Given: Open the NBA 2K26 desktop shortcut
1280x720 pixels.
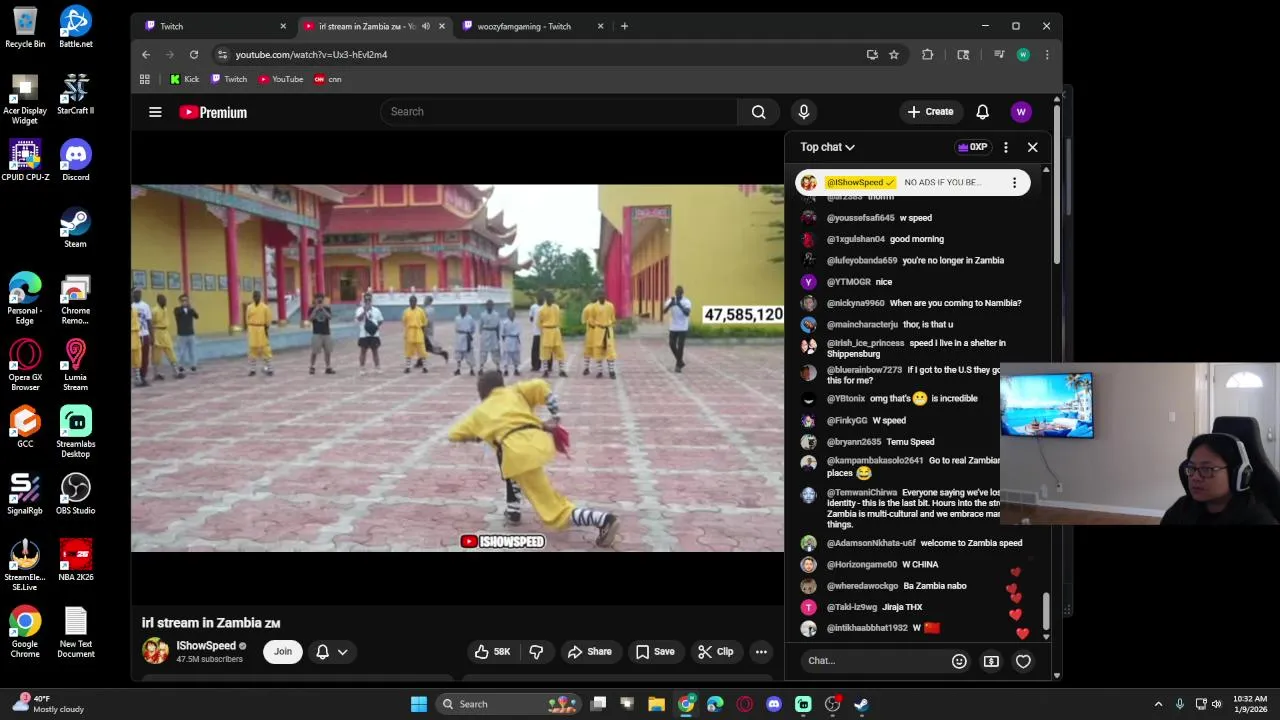Looking at the screenshot, I should [x=76, y=561].
